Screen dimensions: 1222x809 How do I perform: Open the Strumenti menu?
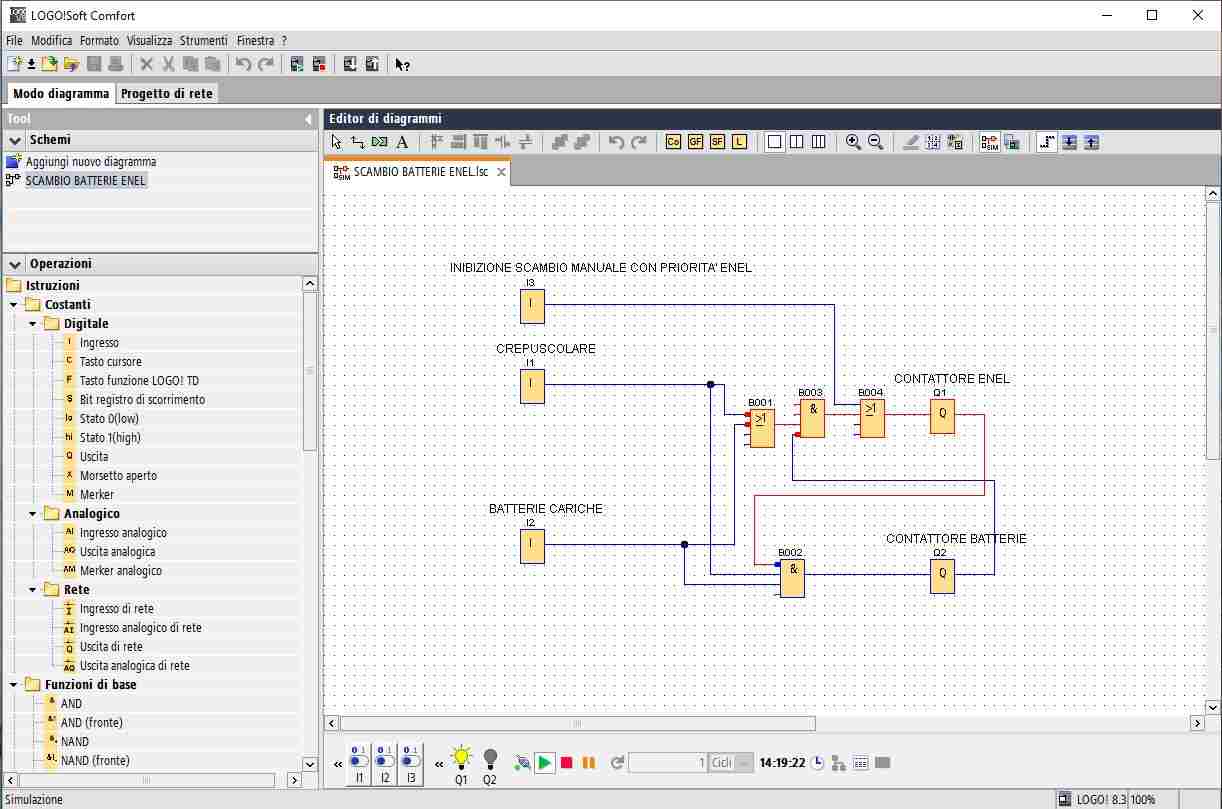[x=203, y=41]
